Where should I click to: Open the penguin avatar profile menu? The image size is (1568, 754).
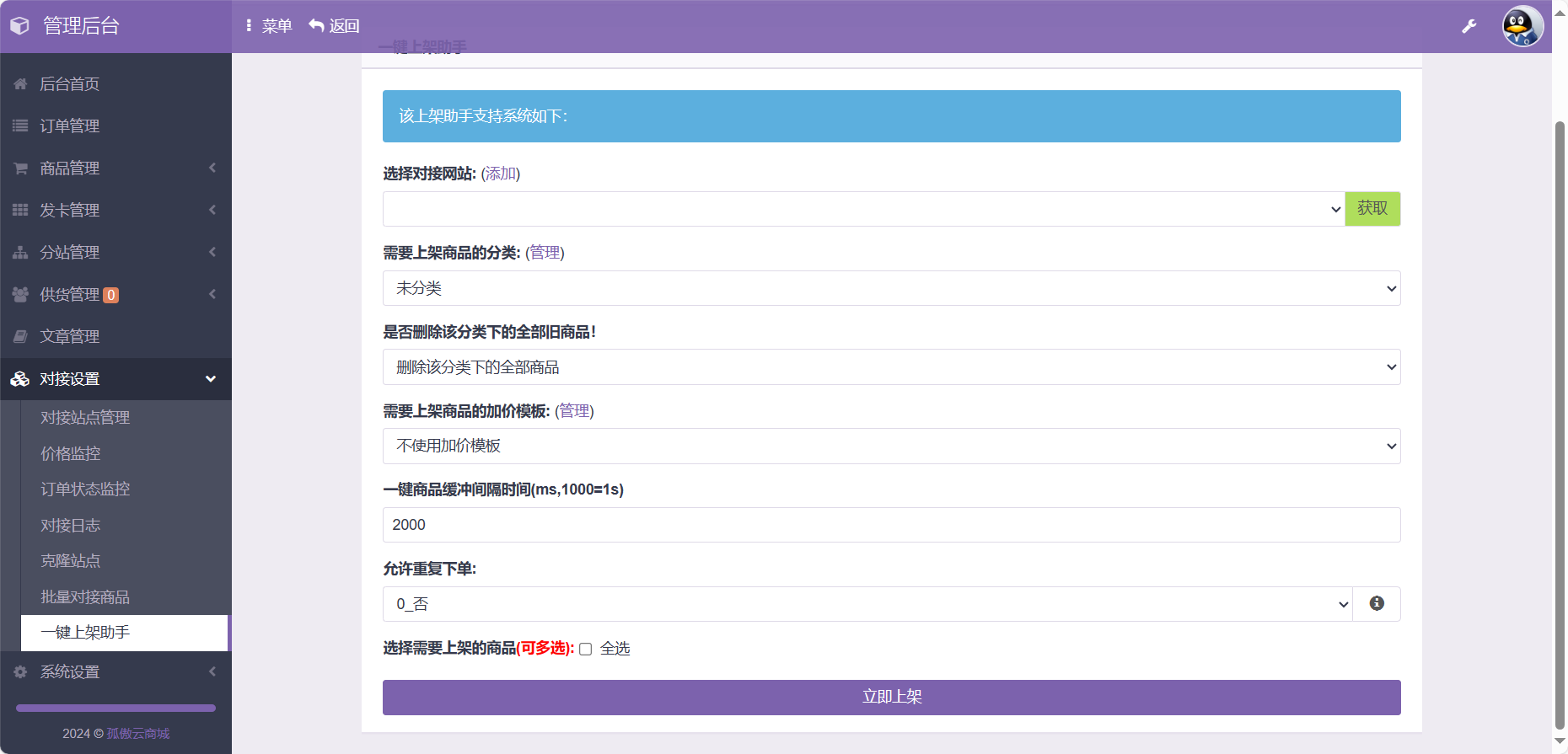pos(1522,26)
